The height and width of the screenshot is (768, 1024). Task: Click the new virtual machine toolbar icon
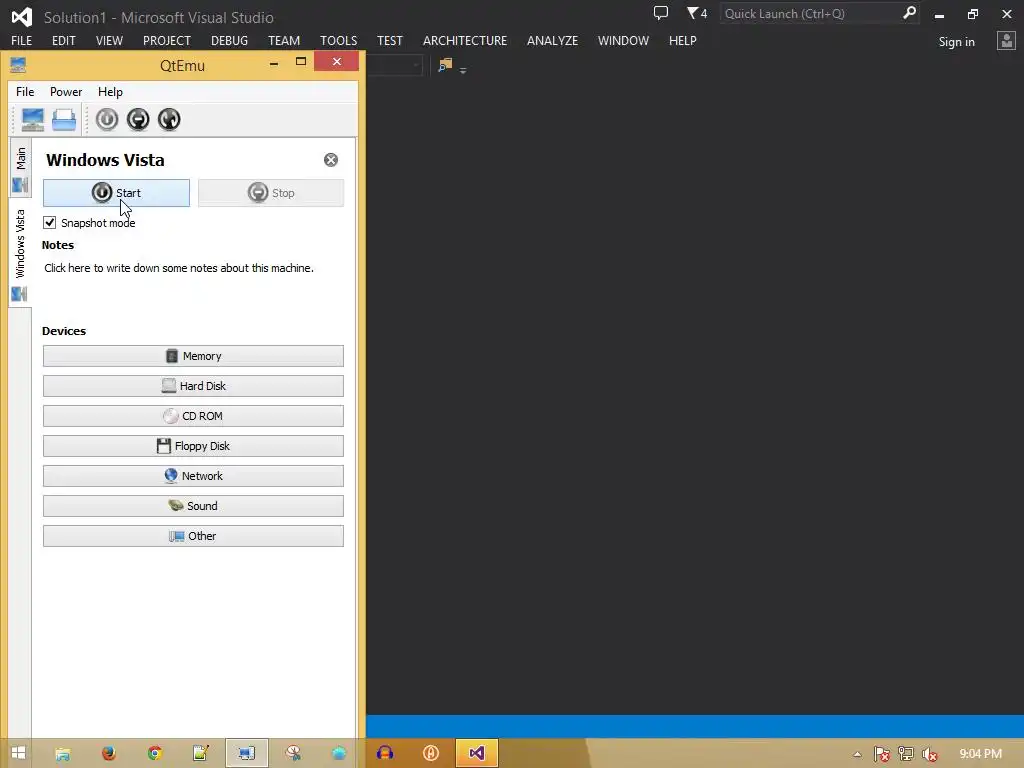(33, 120)
